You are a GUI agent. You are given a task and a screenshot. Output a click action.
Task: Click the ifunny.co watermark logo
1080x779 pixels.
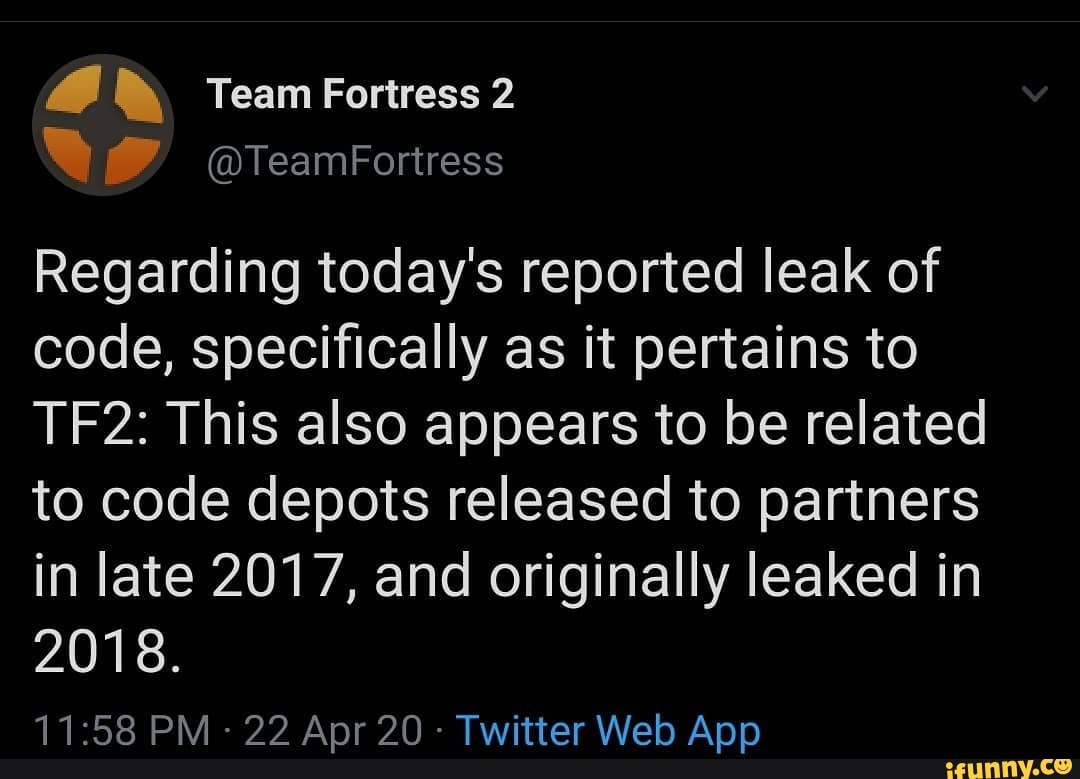[x=1010, y=765]
